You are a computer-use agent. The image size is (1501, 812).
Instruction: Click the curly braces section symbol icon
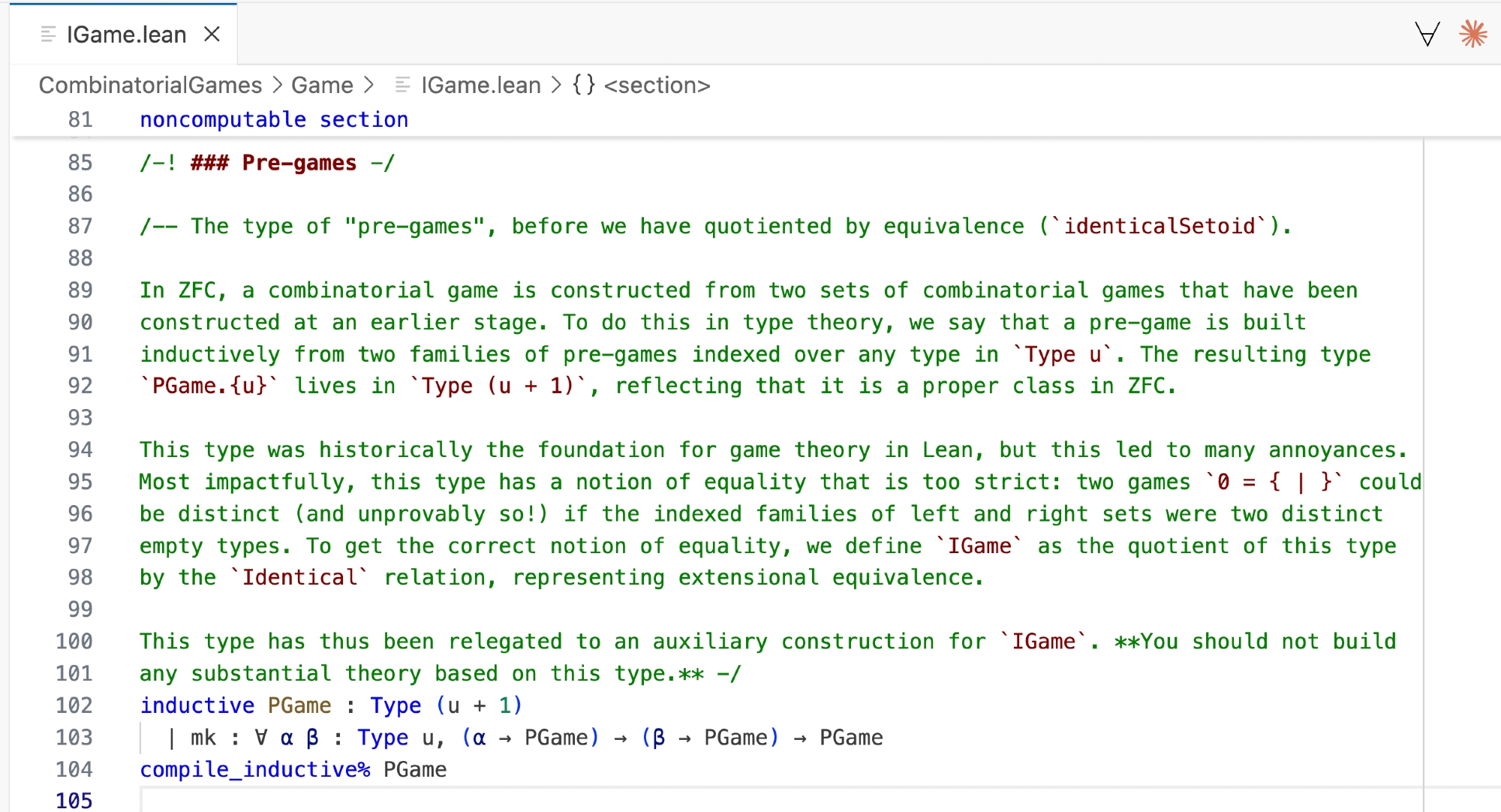(x=583, y=86)
